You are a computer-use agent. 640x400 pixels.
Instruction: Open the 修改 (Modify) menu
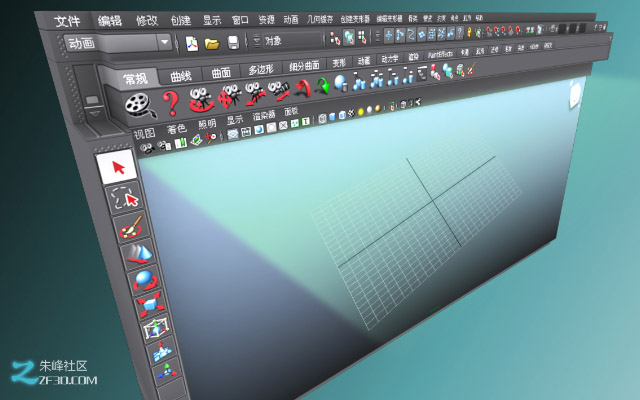point(147,20)
